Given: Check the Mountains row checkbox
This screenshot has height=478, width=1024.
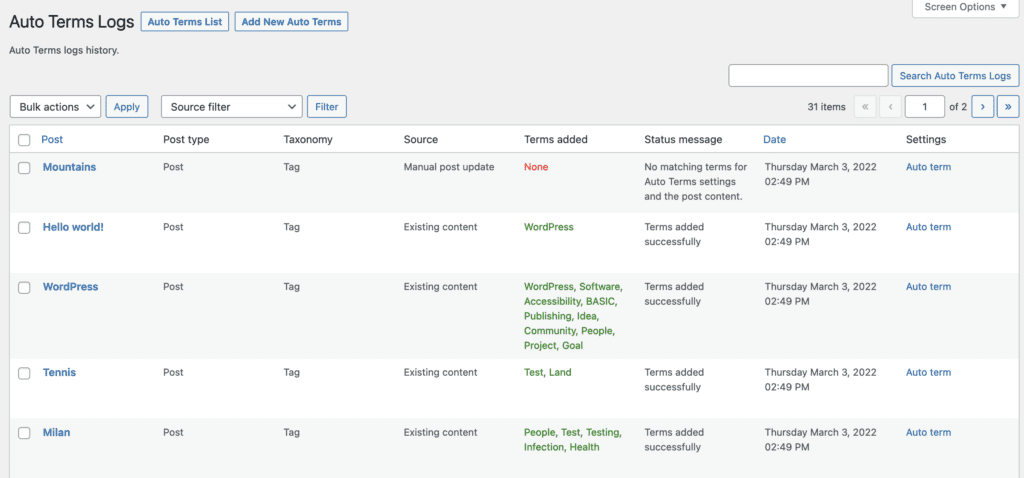Looking at the screenshot, I should [24, 168].
